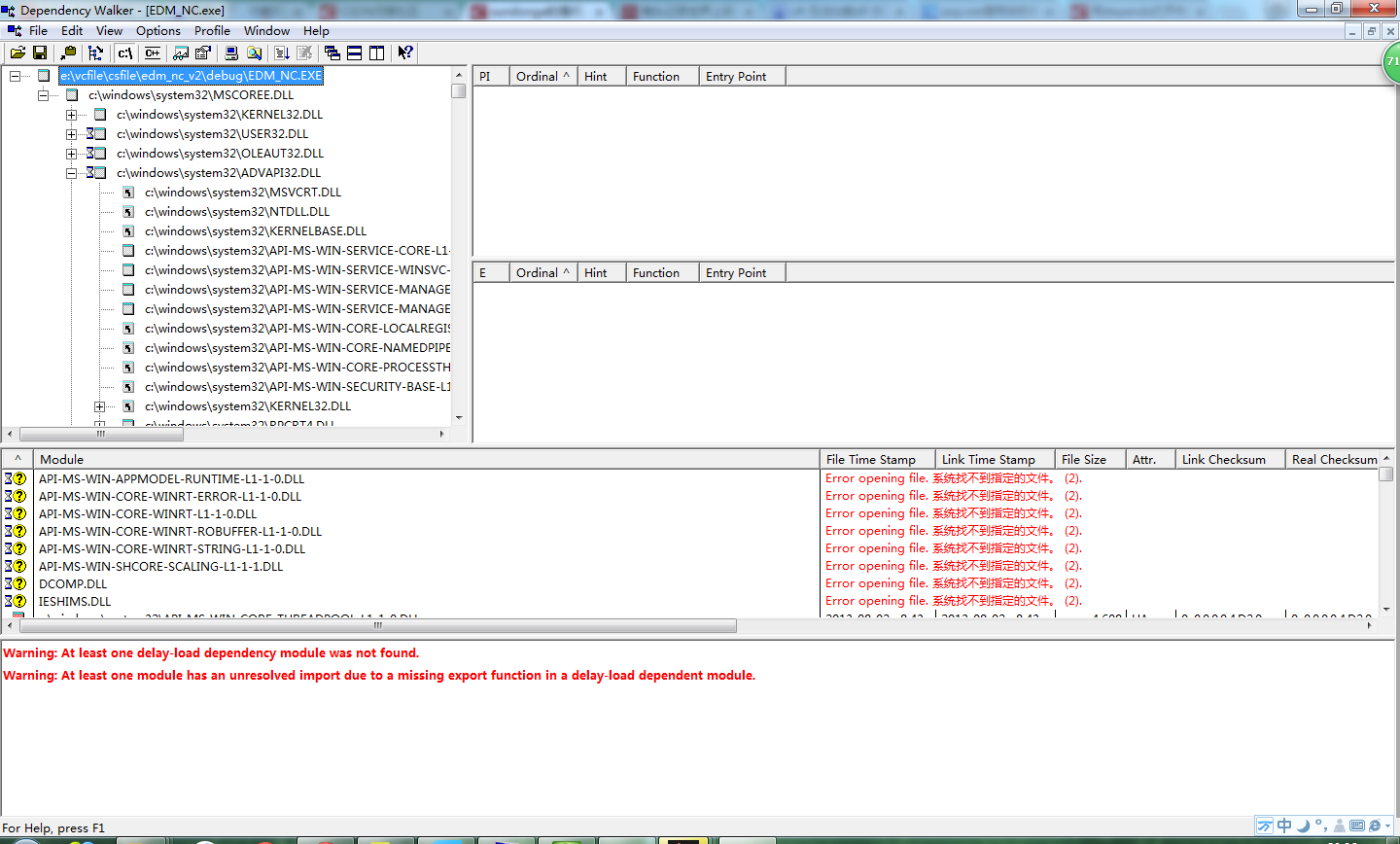Open module Properties toolbar icon
The height and width of the screenshot is (844, 1400).
coord(203,53)
